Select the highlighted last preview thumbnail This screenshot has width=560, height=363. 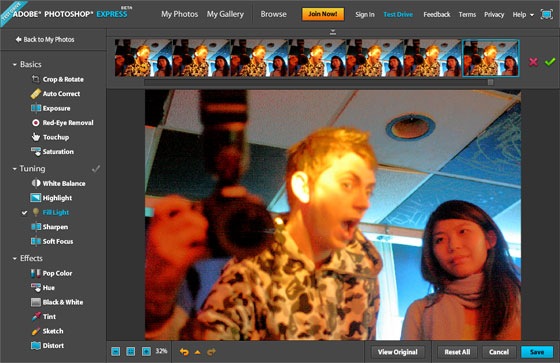coord(491,58)
